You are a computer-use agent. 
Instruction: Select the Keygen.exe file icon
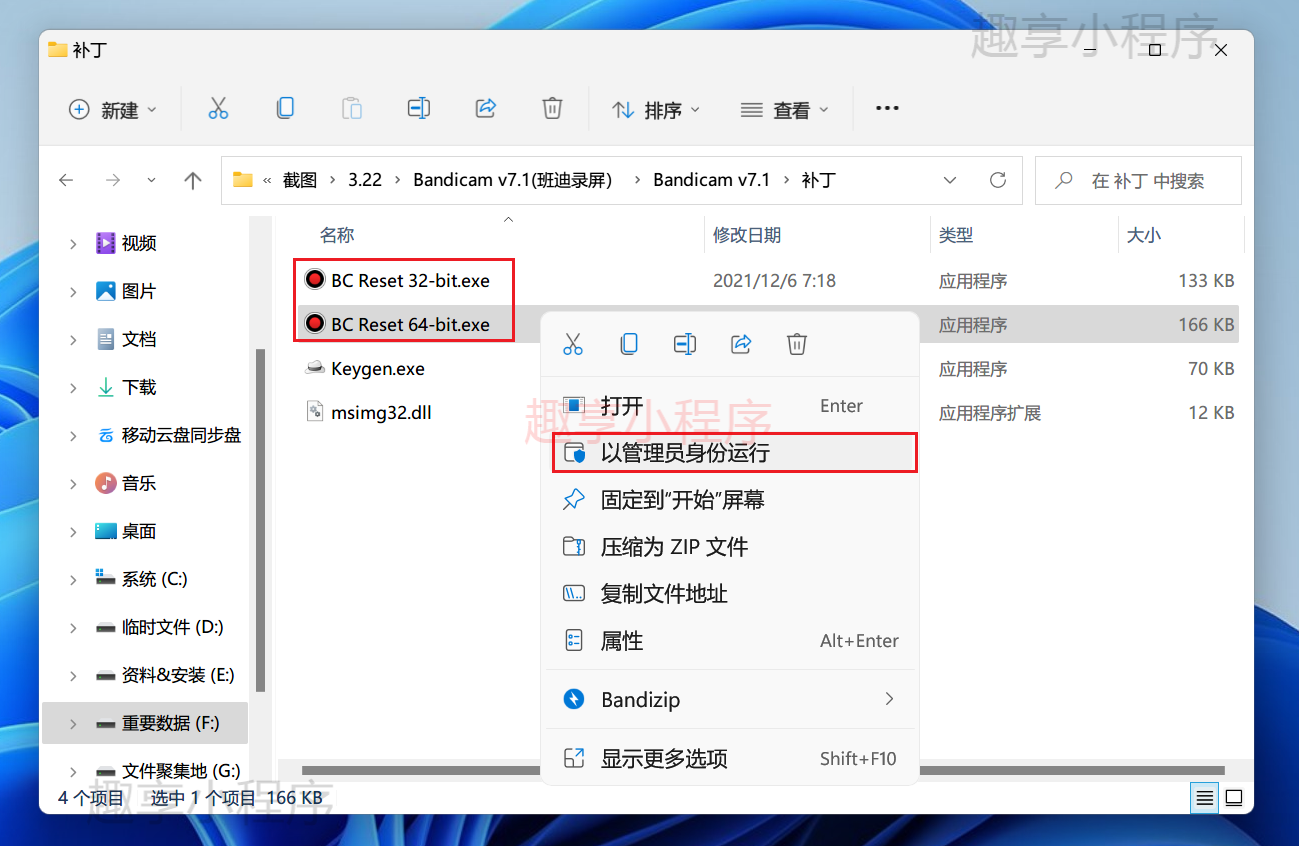tap(315, 368)
